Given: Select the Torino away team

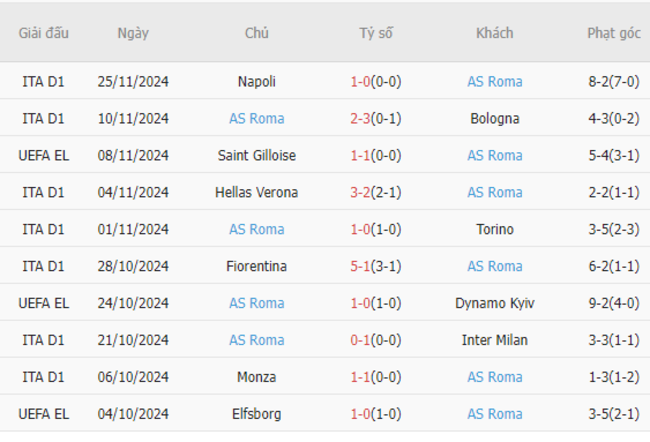Looking at the screenshot, I should tap(495, 229).
